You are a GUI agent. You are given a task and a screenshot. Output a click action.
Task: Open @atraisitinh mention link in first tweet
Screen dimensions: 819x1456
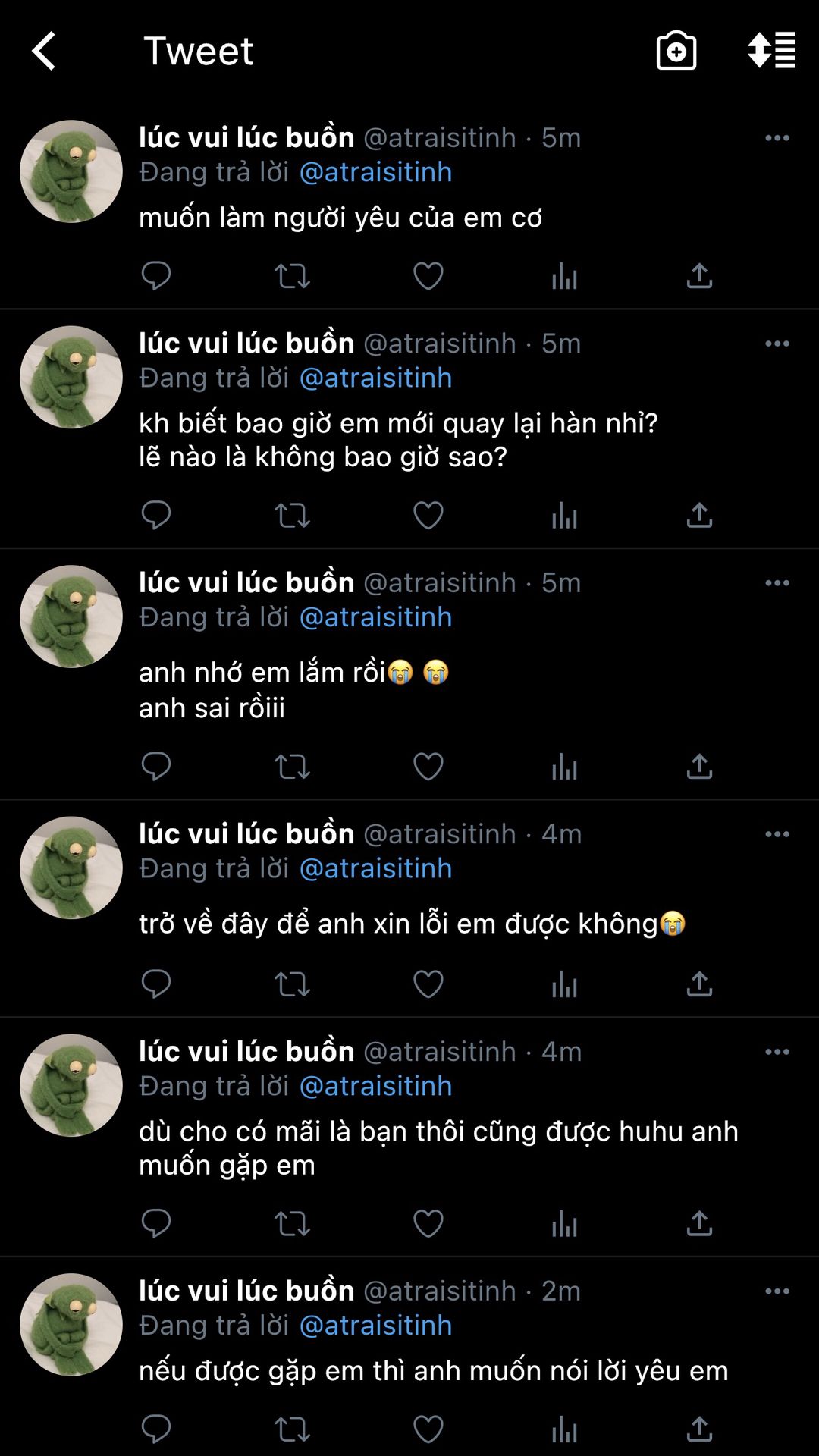[375, 172]
